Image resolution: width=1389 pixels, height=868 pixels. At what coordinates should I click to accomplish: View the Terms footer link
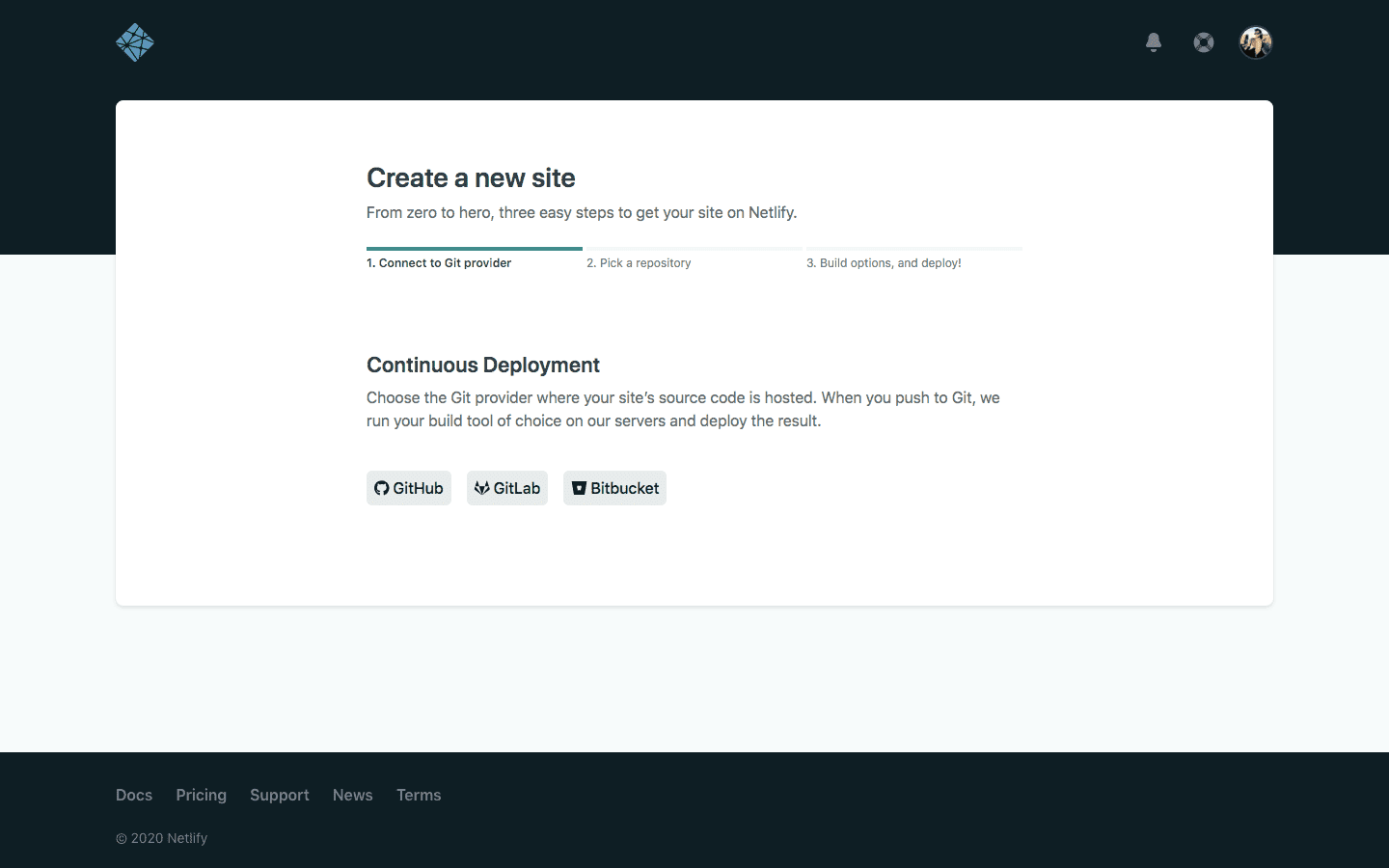click(x=419, y=795)
